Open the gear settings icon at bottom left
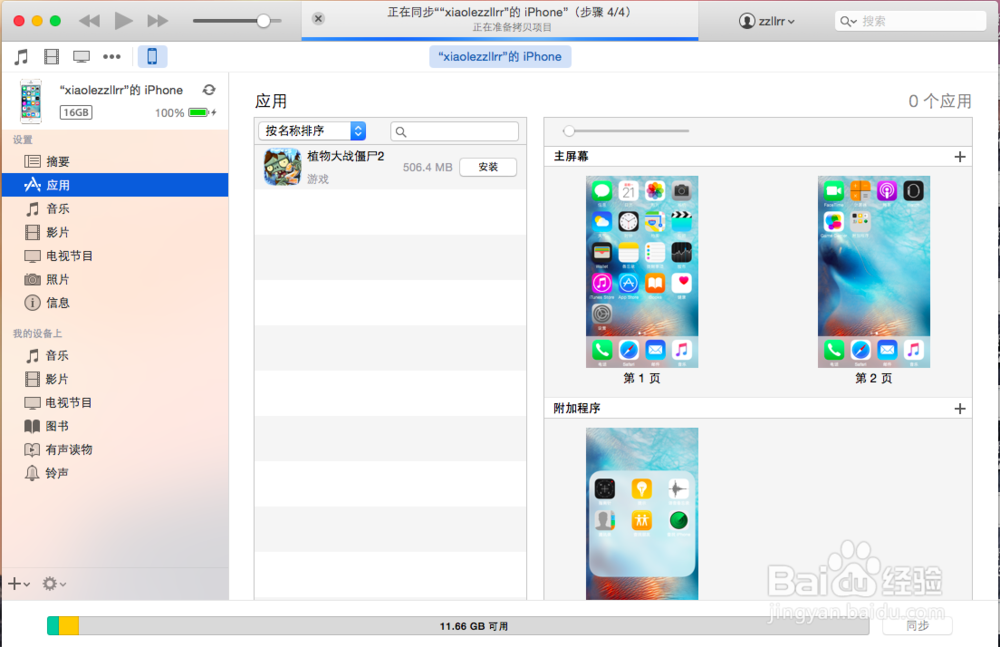The image size is (1000, 647). pyautogui.click(x=48, y=584)
